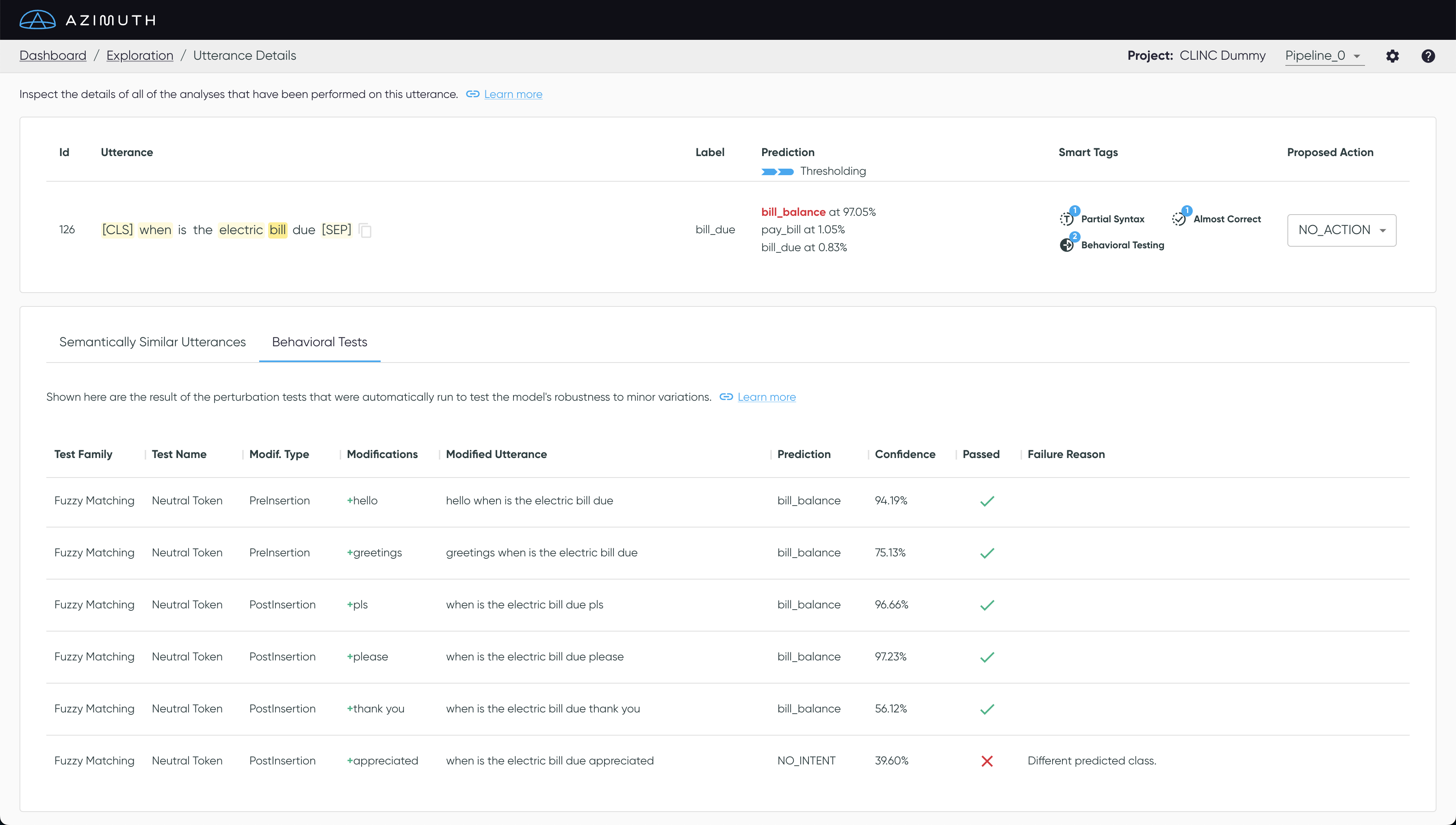Switch to Semantically Similar Utterances tab

(152, 342)
